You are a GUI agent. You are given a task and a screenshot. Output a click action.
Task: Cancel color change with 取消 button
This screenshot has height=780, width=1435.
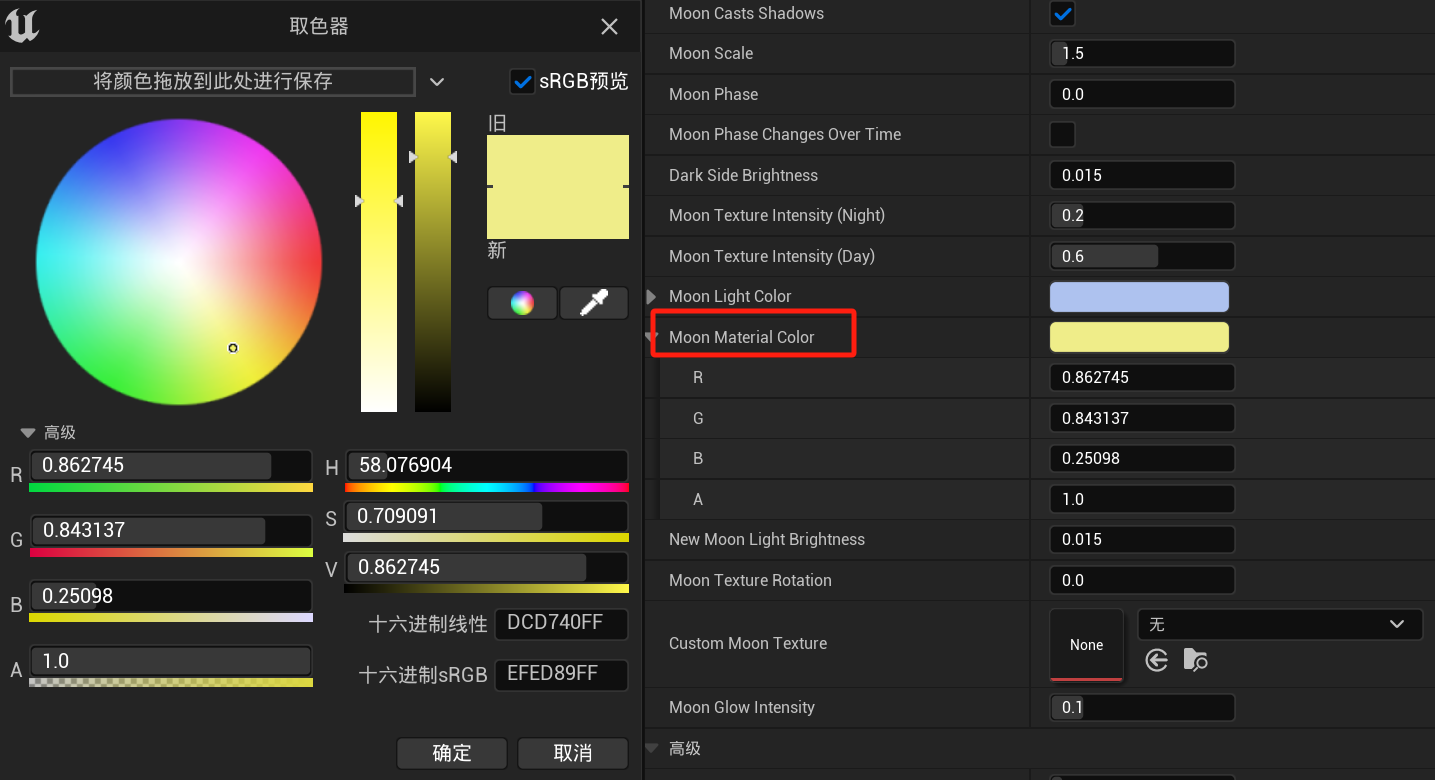pos(573,753)
